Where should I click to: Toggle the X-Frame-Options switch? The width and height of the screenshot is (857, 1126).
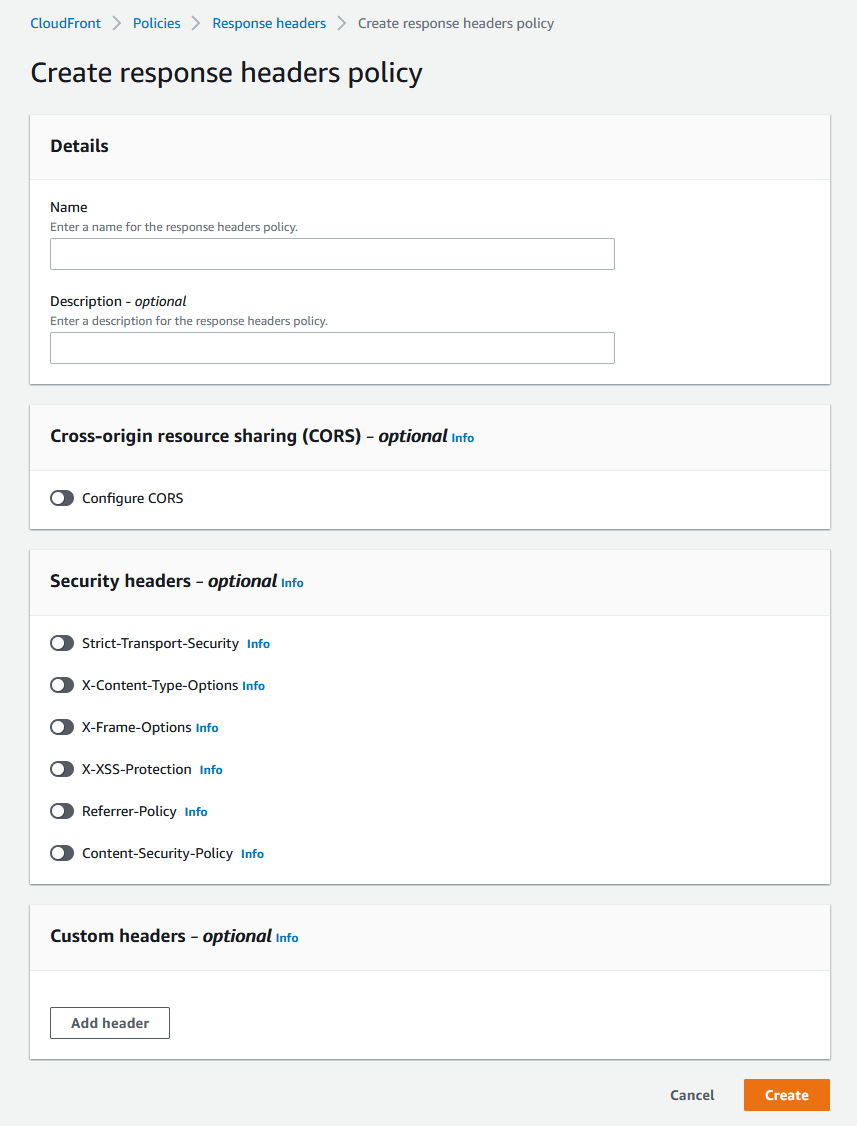coord(61,727)
